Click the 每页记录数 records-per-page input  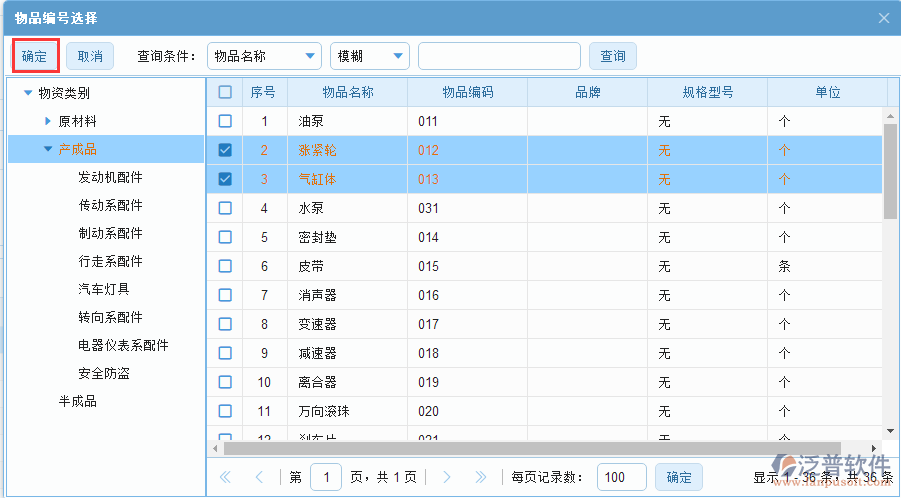(622, 477)
